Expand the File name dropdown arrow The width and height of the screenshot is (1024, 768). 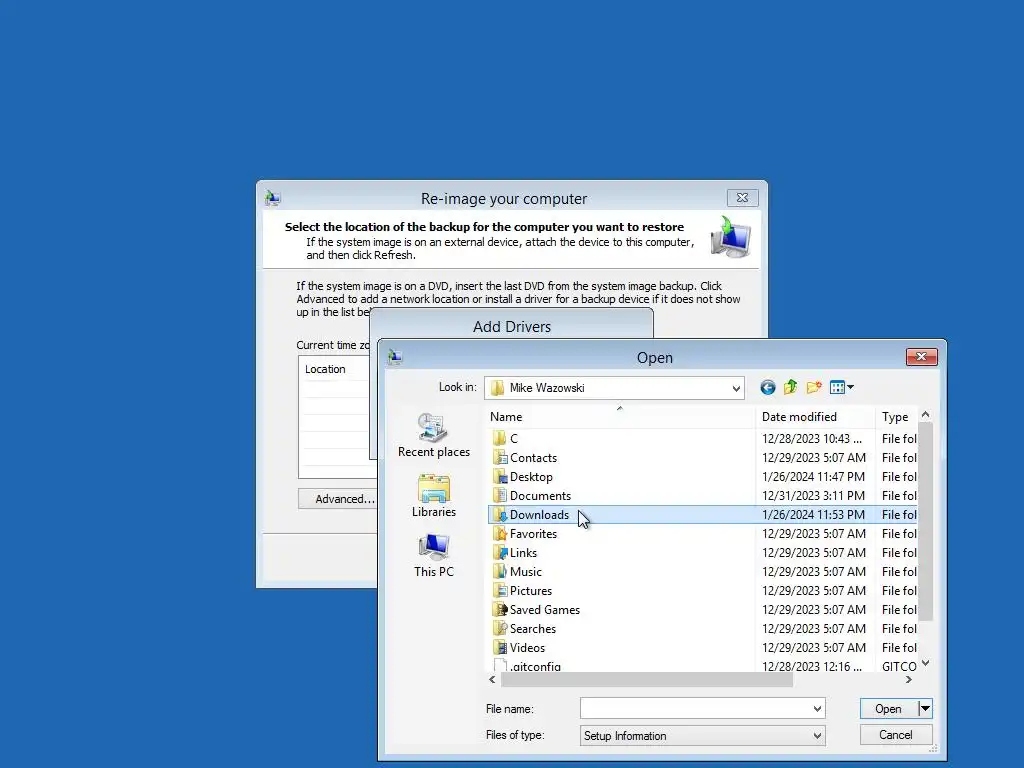point(817,709)
